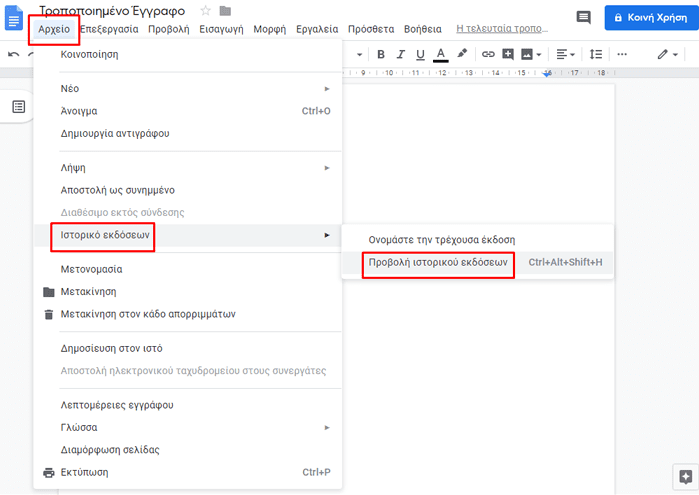Expand the Νέο submenu

click(x=188, y=89)
